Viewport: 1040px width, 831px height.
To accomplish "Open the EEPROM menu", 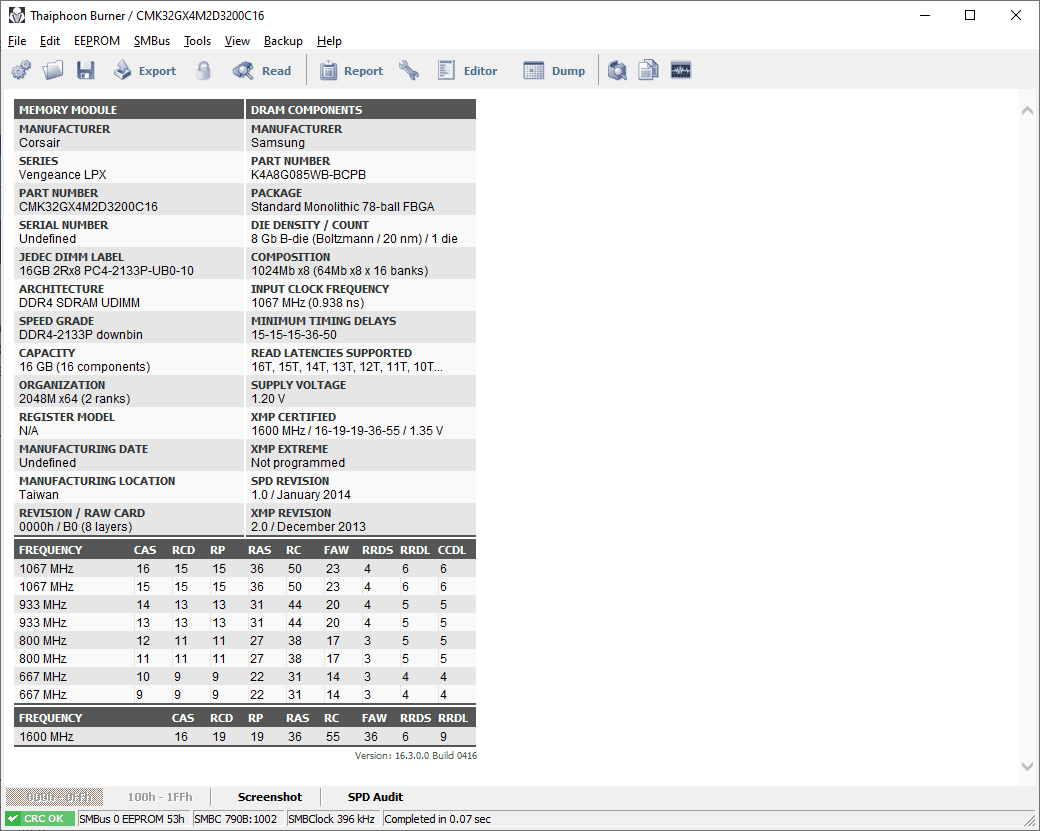I will pos(97,41).
